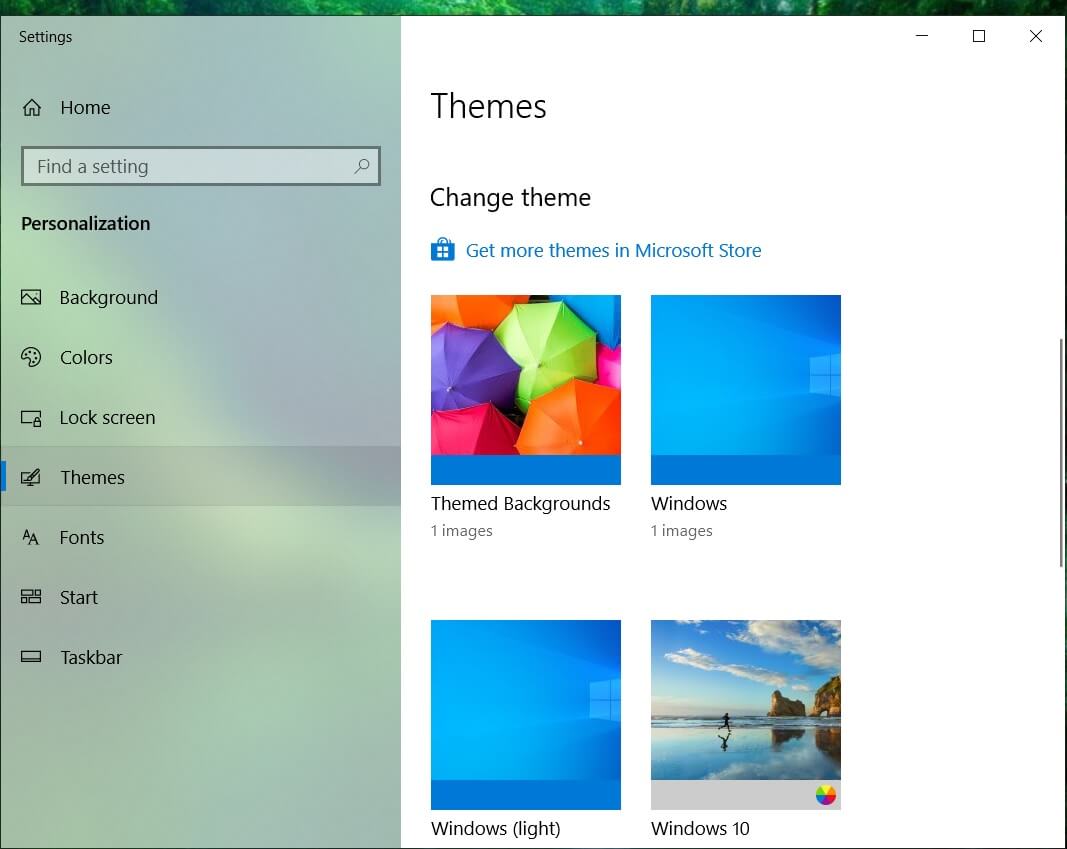Viewport: 1067px width, 849px height.
Task: Apply the Windows 10 beach theme thumbnail
Action: click(745, 714)
